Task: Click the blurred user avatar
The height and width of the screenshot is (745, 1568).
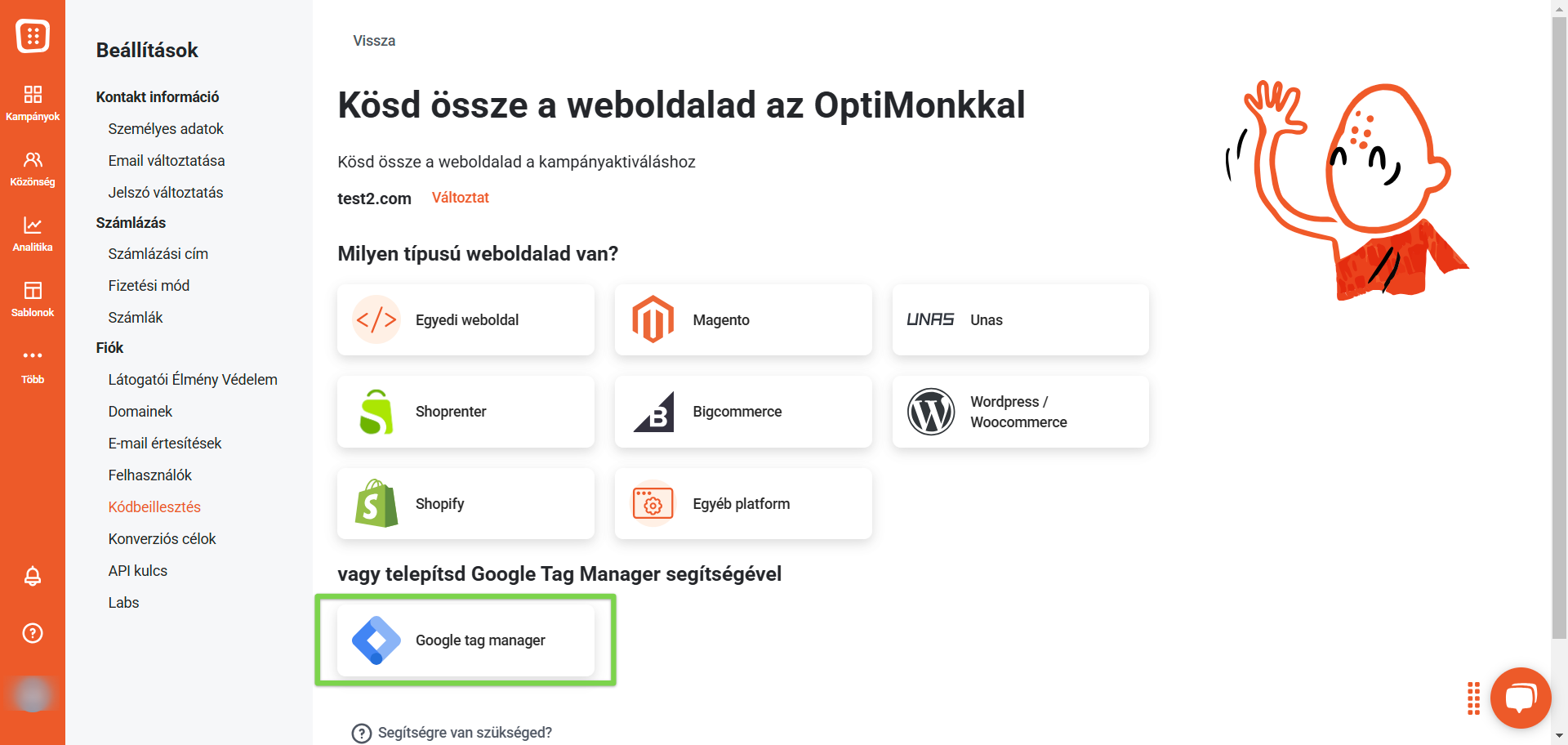Action: pyautogui.click(x=33, y=694)
